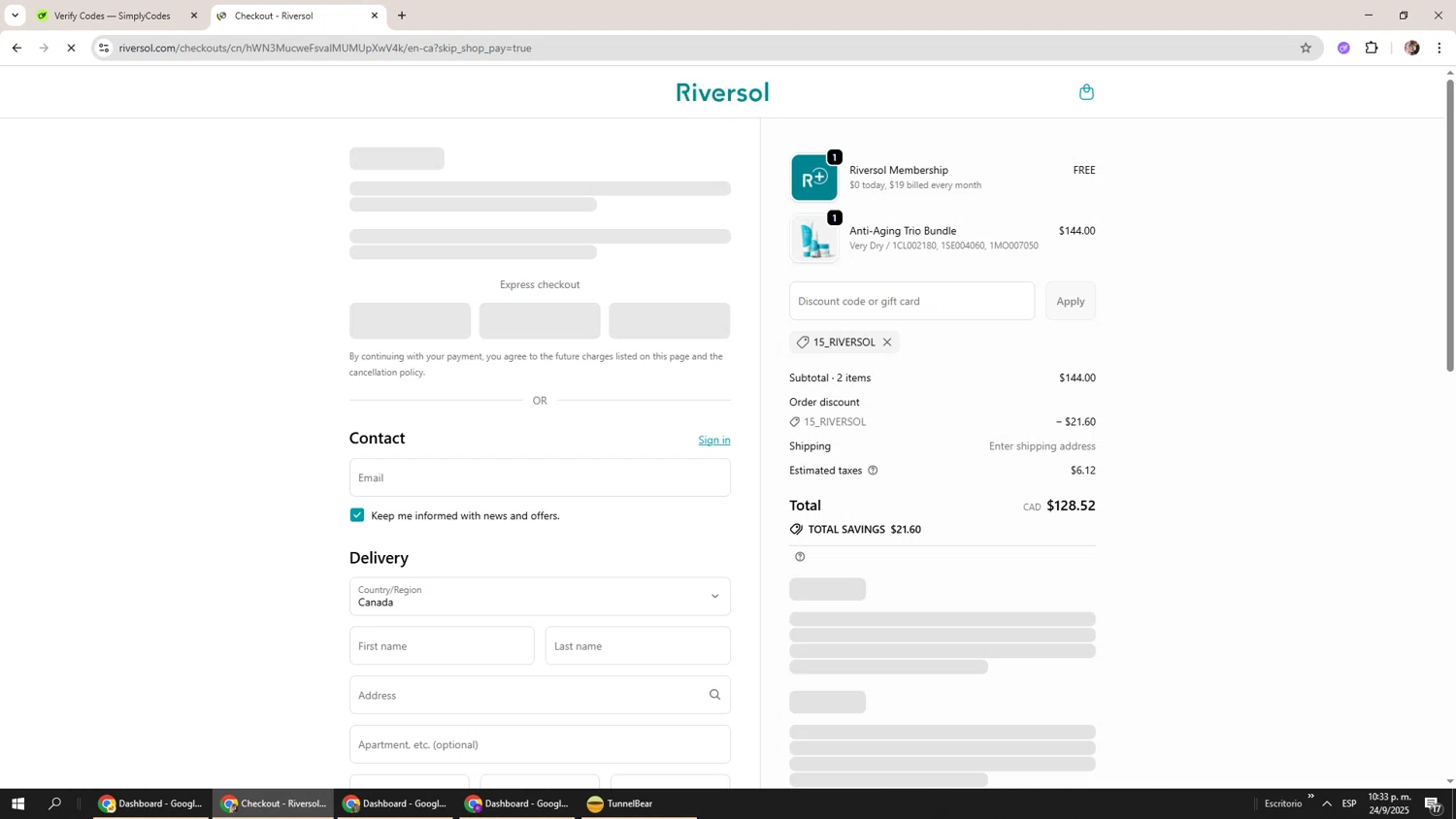Follow the Sign in link
Viewport: 1456px width, 819px height.
point(714,441)
